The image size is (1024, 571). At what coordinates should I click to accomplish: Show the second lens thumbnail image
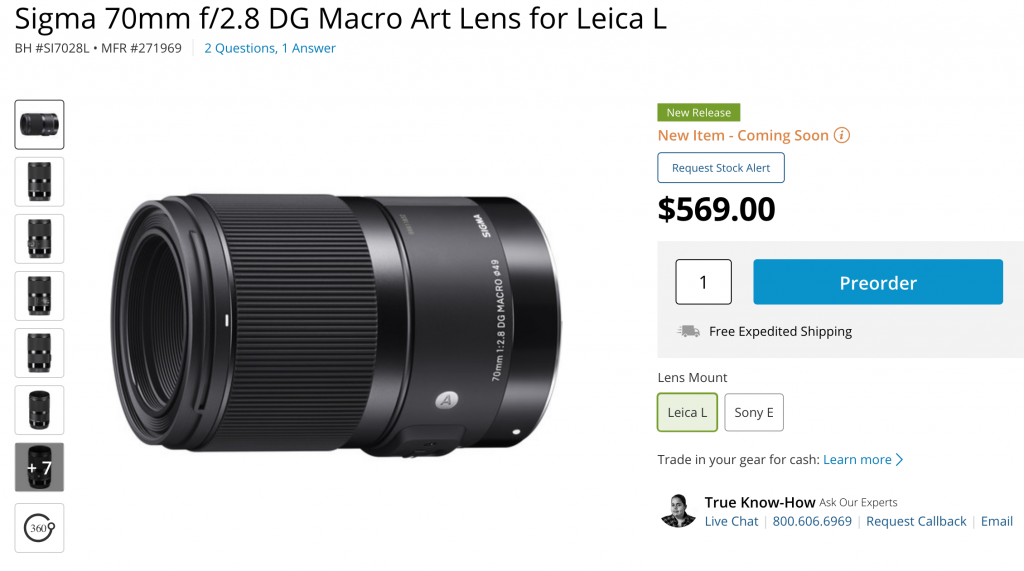pyautogui.click(x=40, y=182)
